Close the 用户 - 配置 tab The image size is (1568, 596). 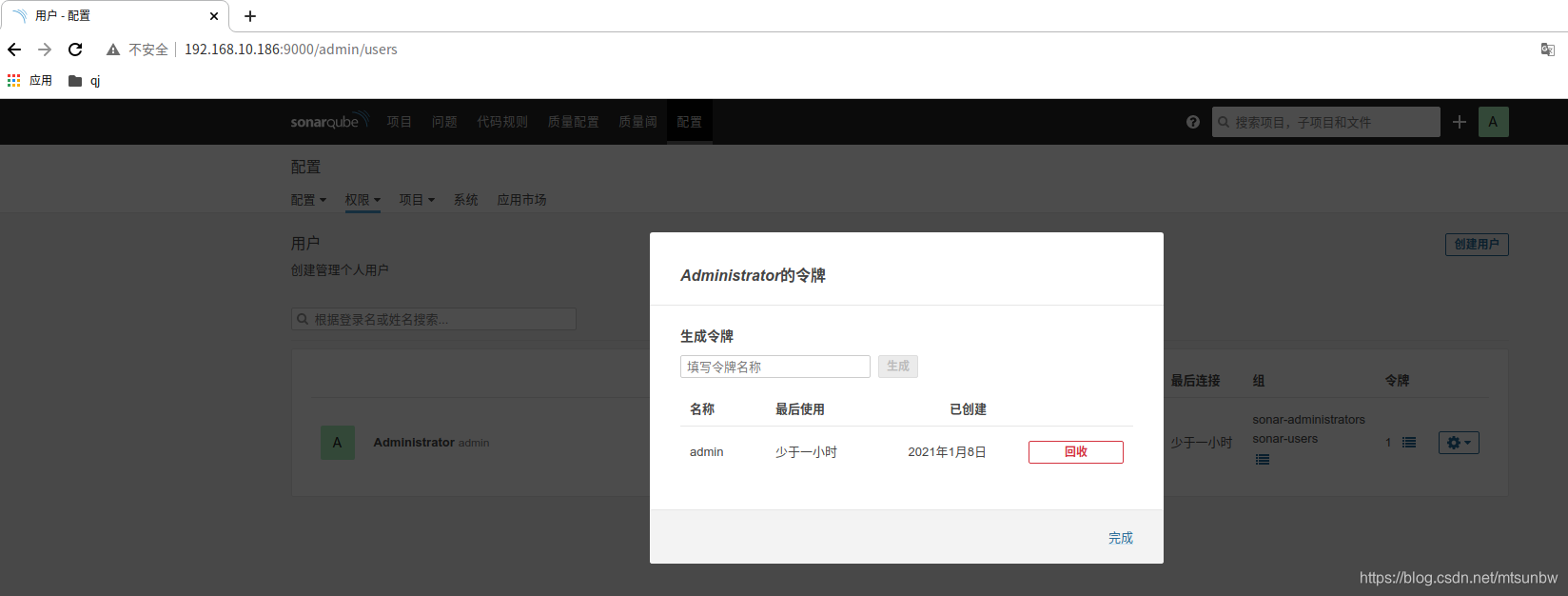coord(214,16)
